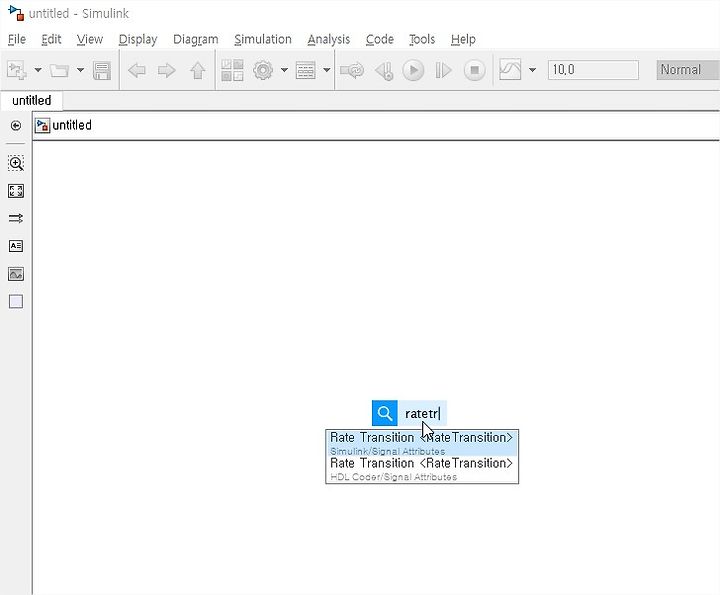Open the Help menu
The height and width of the screenshot is (595, 720).
pos(463,39)
